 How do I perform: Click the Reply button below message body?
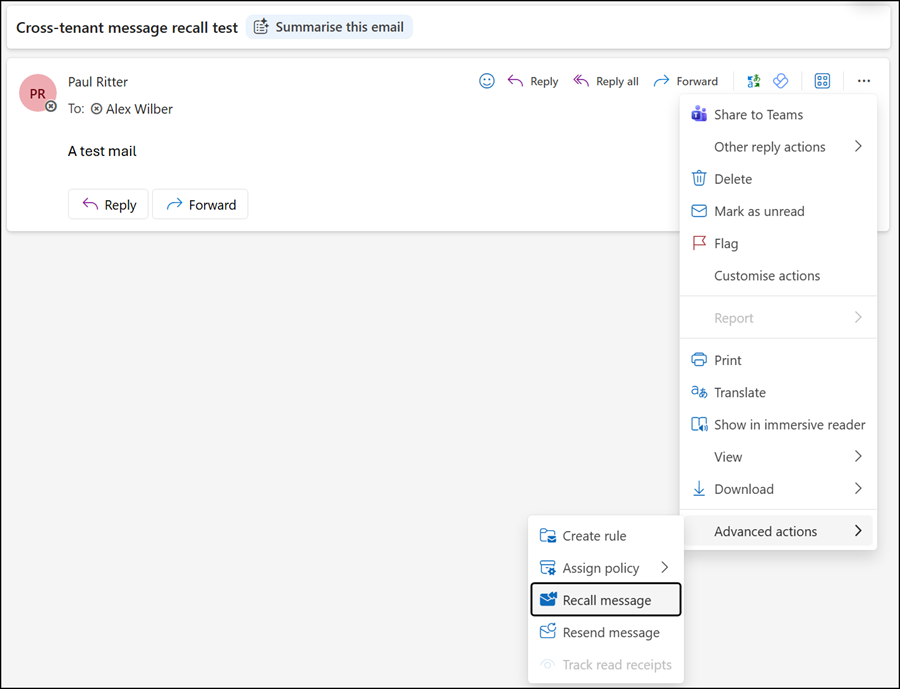[108, 204]
